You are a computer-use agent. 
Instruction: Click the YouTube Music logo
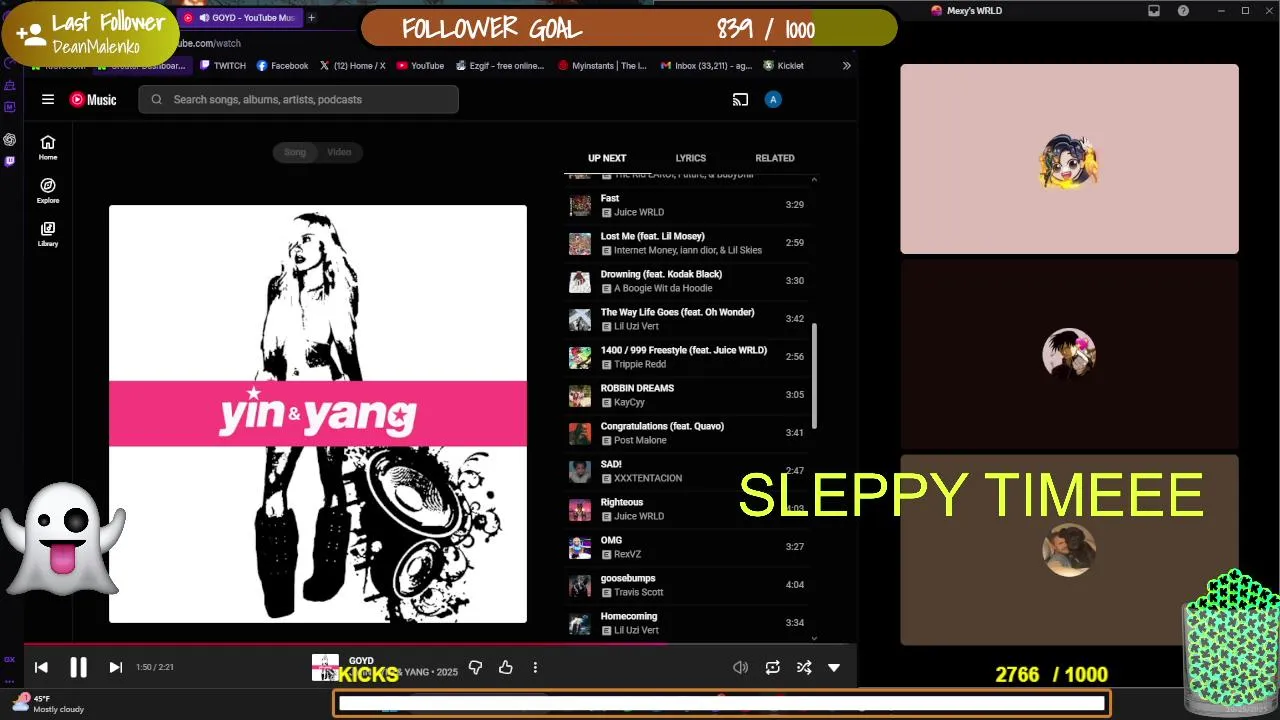93,99
